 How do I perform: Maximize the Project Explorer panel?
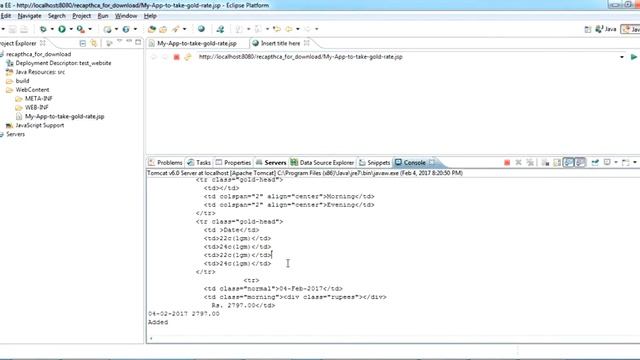point(138,42)
